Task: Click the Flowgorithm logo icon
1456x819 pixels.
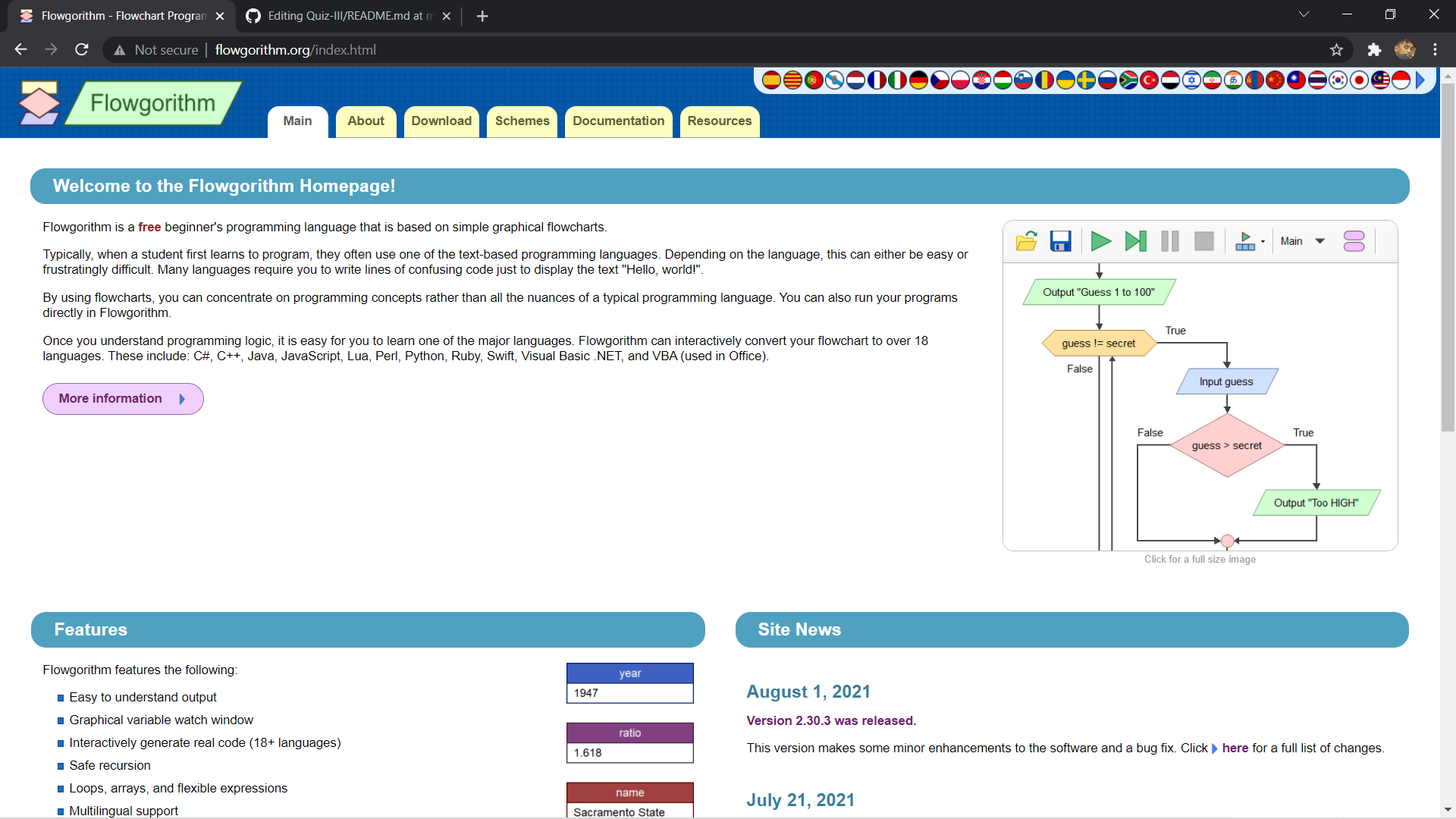Action: coord(39,103)
